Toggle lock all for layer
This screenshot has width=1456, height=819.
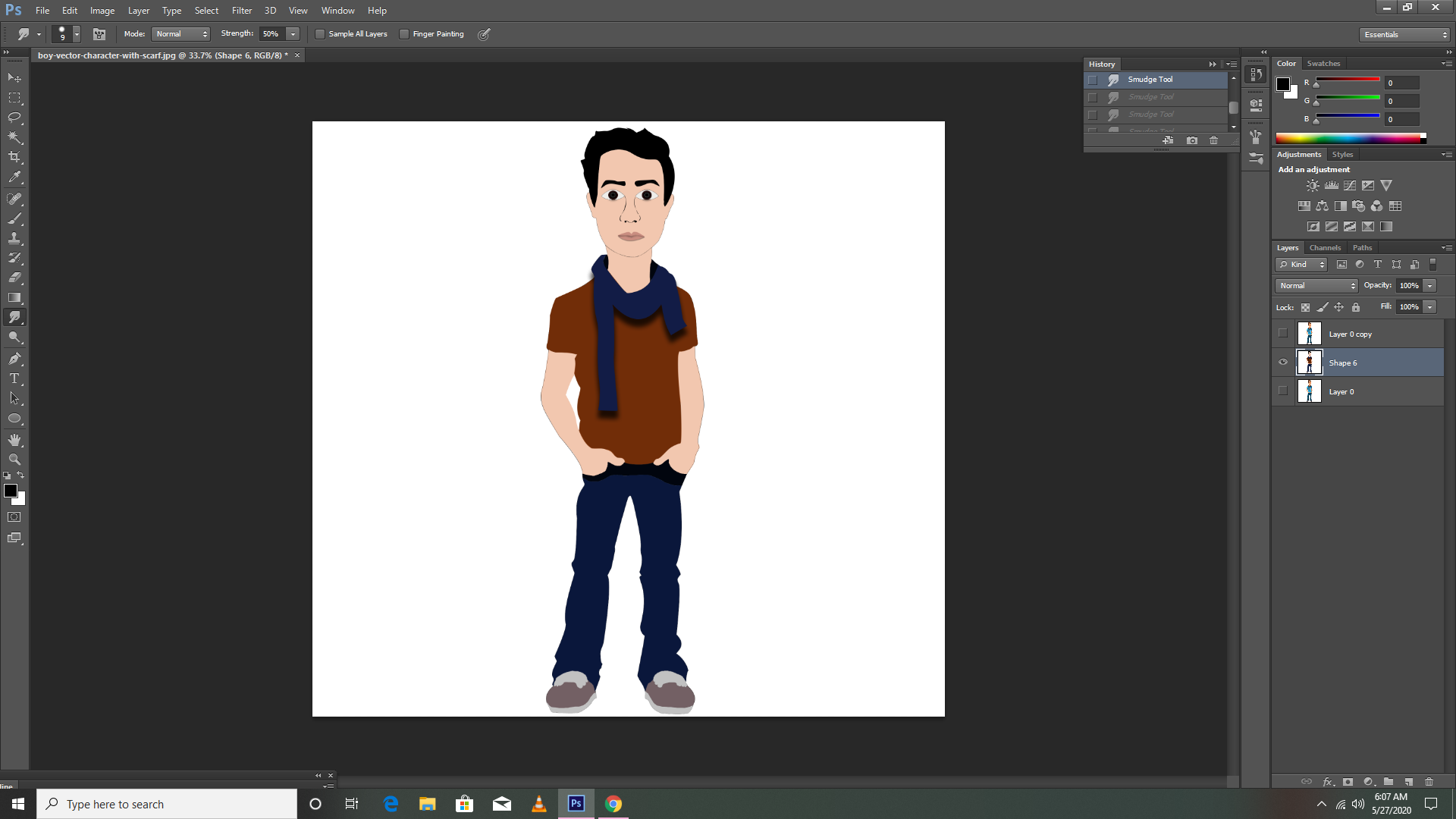tap(1356, 307)
